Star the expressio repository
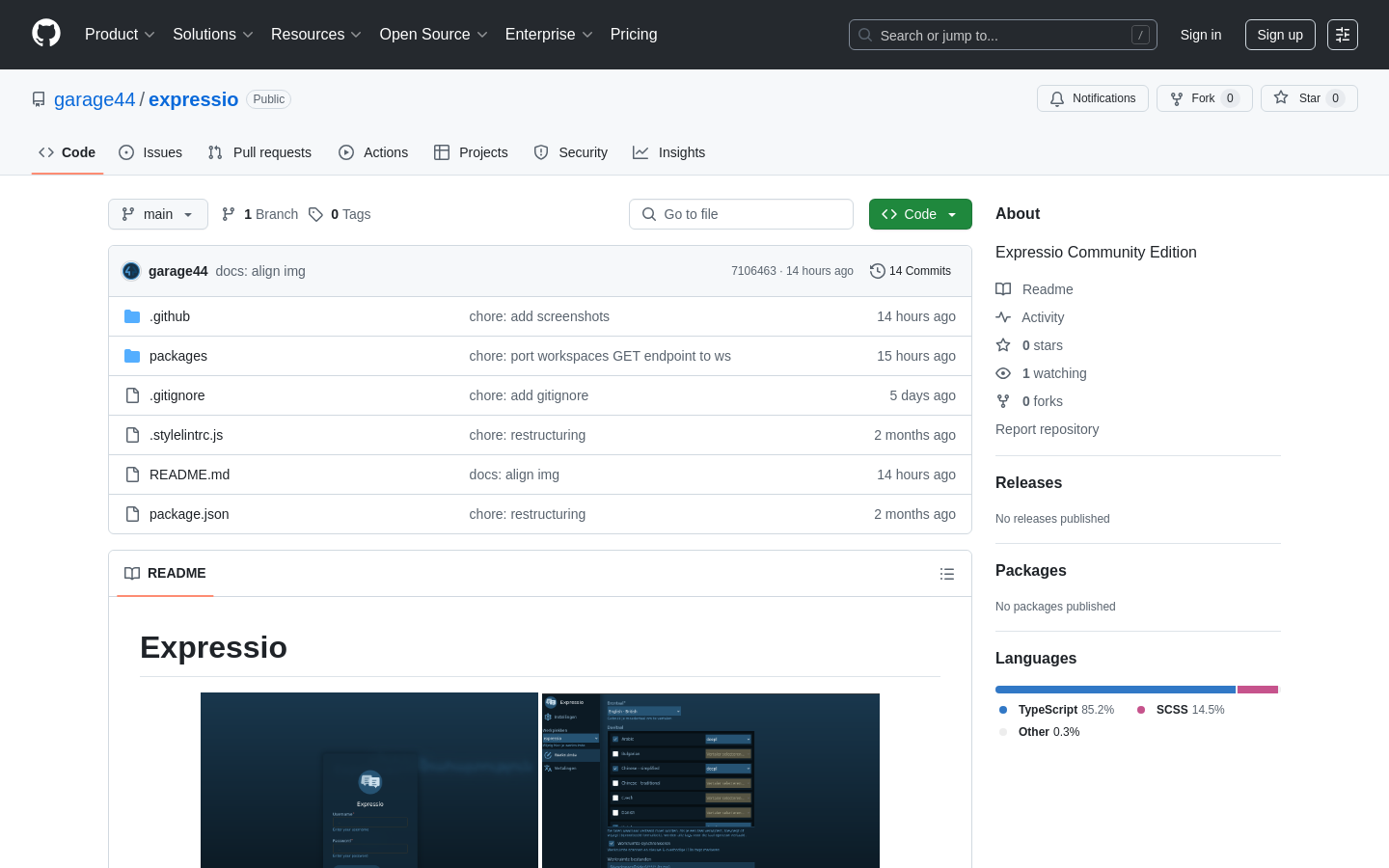 pyautogui.click(x=1309, y=98)
